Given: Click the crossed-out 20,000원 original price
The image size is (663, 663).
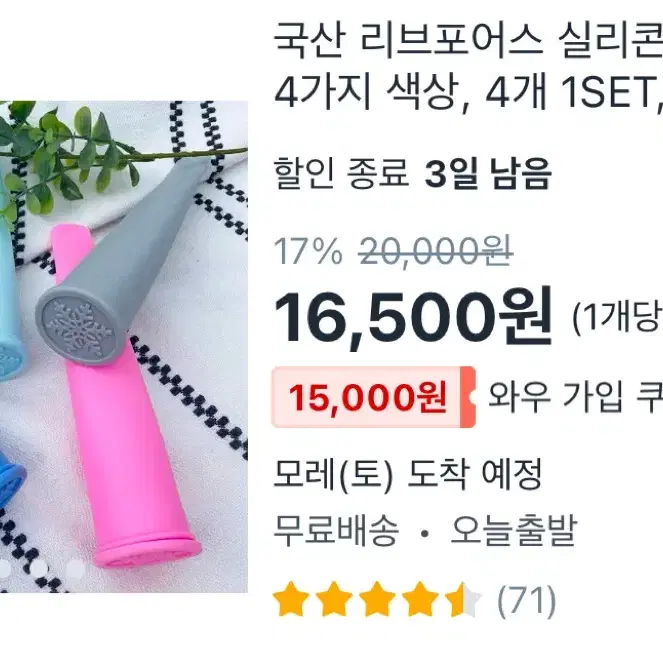Looking at the screenshot, I should click(436, 251).
